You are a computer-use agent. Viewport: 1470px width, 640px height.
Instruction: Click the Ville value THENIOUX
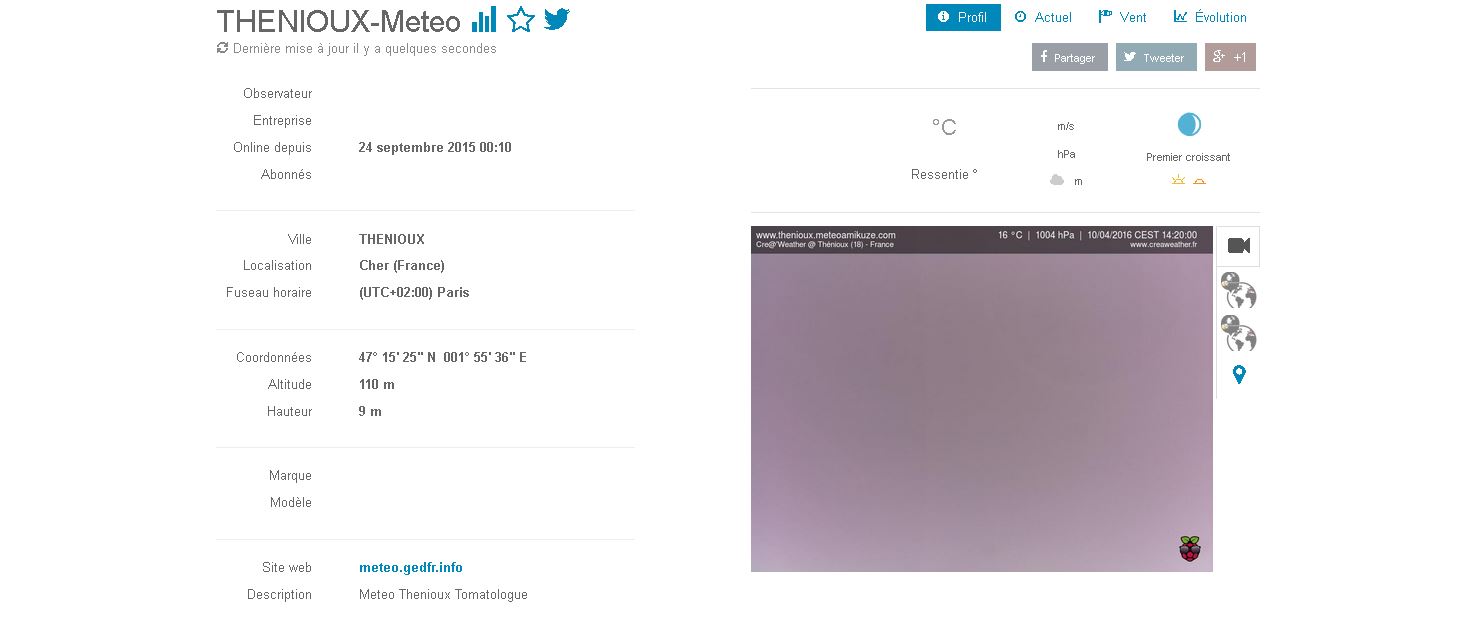click(392, 239)
